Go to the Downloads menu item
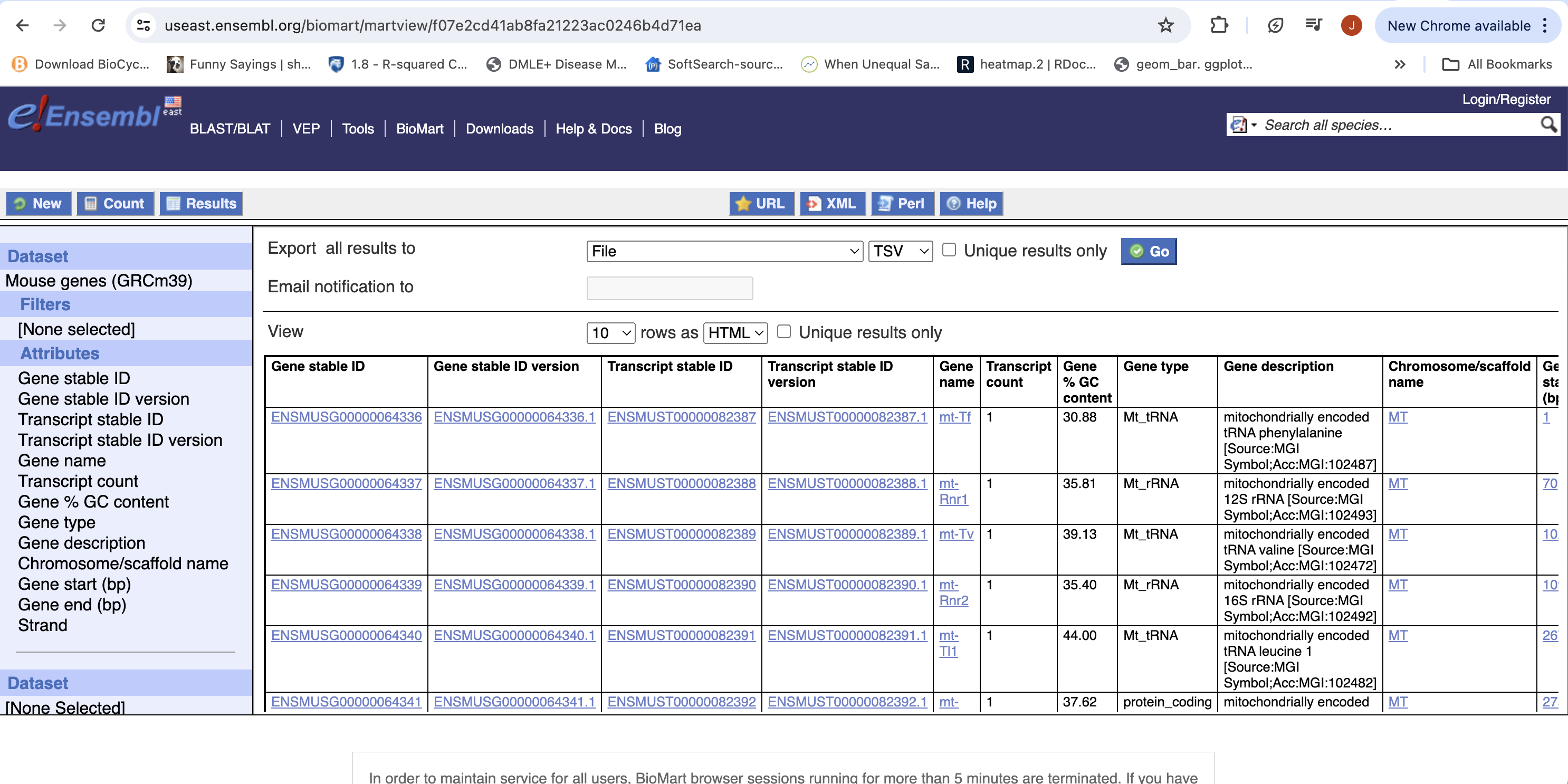The height and width of the screenshot is (784, 1568). point(499,129)
